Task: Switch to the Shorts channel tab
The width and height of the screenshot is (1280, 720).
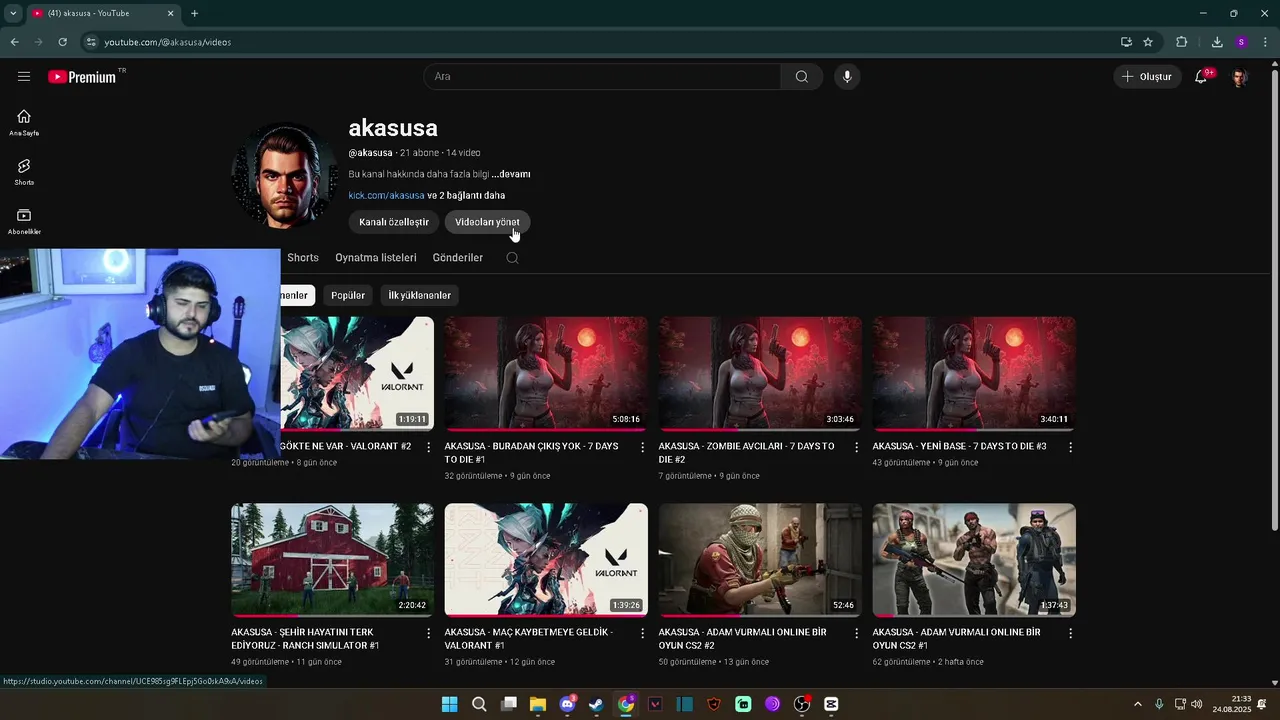Action: 303,258
